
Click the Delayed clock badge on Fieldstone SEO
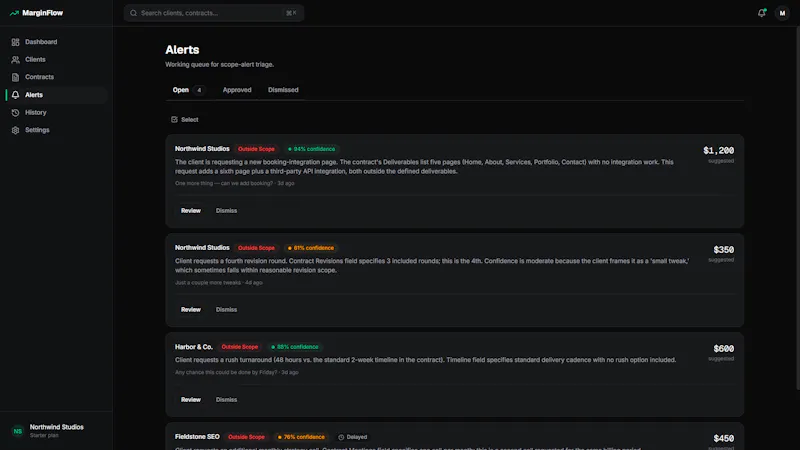(x=353, y=437)
